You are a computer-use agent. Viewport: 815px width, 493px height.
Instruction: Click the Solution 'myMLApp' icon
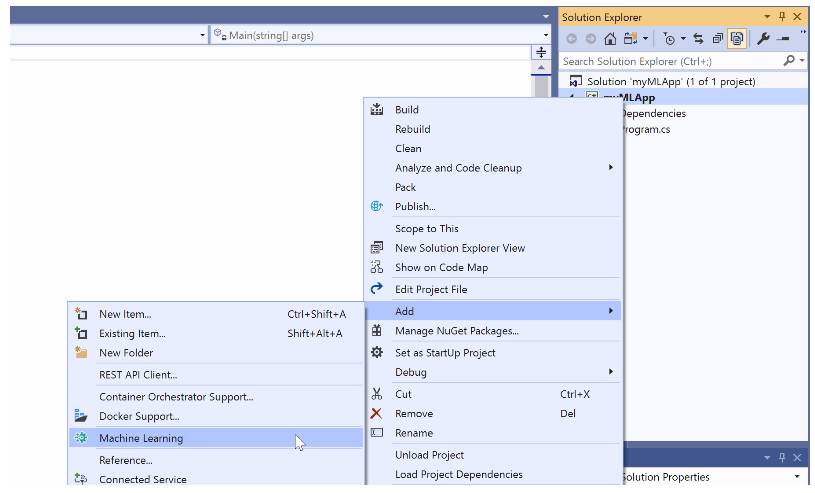(575, 81)
